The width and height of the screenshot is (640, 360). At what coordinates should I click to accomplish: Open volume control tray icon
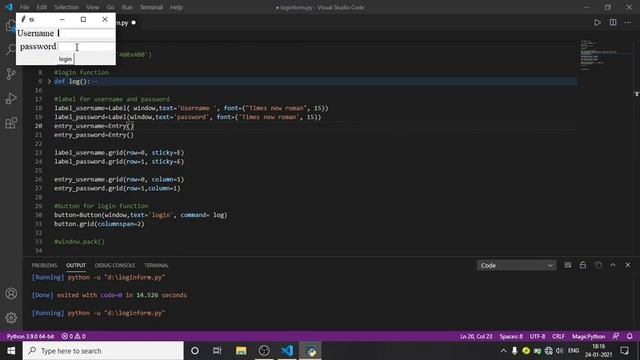(560, 351)
